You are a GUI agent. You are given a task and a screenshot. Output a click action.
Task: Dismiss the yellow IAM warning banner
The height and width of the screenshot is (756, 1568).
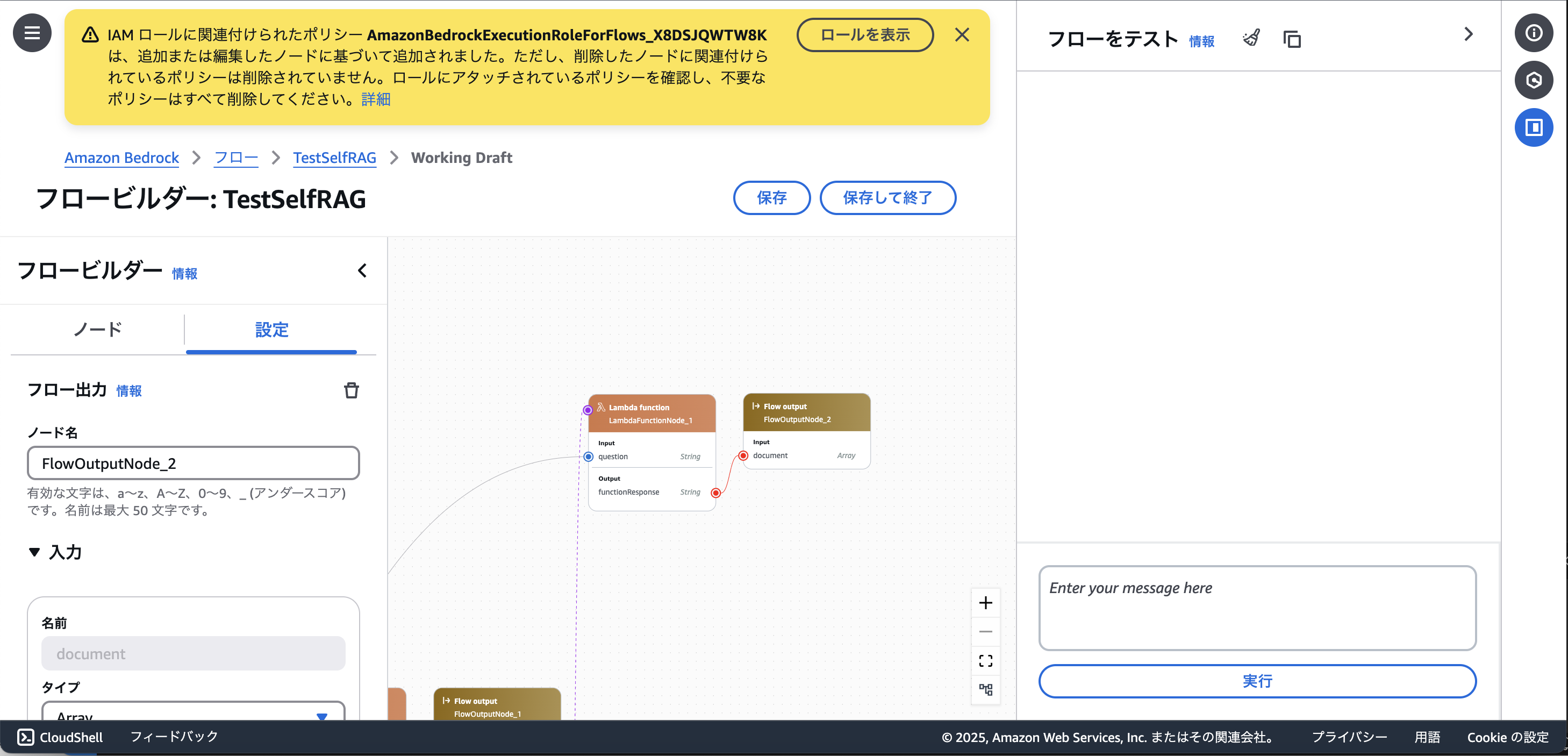(x=962, y=35)
